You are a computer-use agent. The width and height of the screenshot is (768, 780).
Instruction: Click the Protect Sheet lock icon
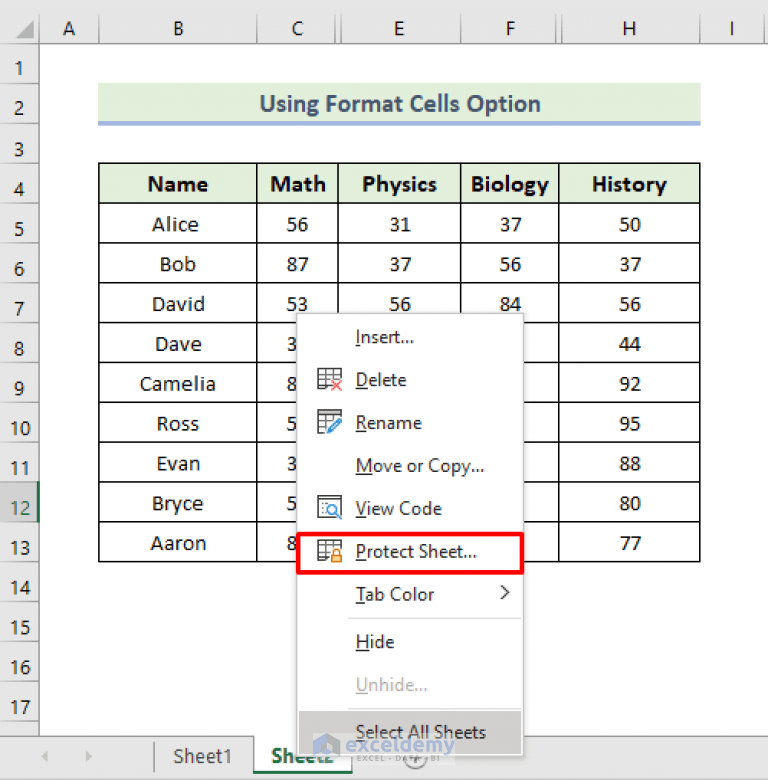[329, 551]
